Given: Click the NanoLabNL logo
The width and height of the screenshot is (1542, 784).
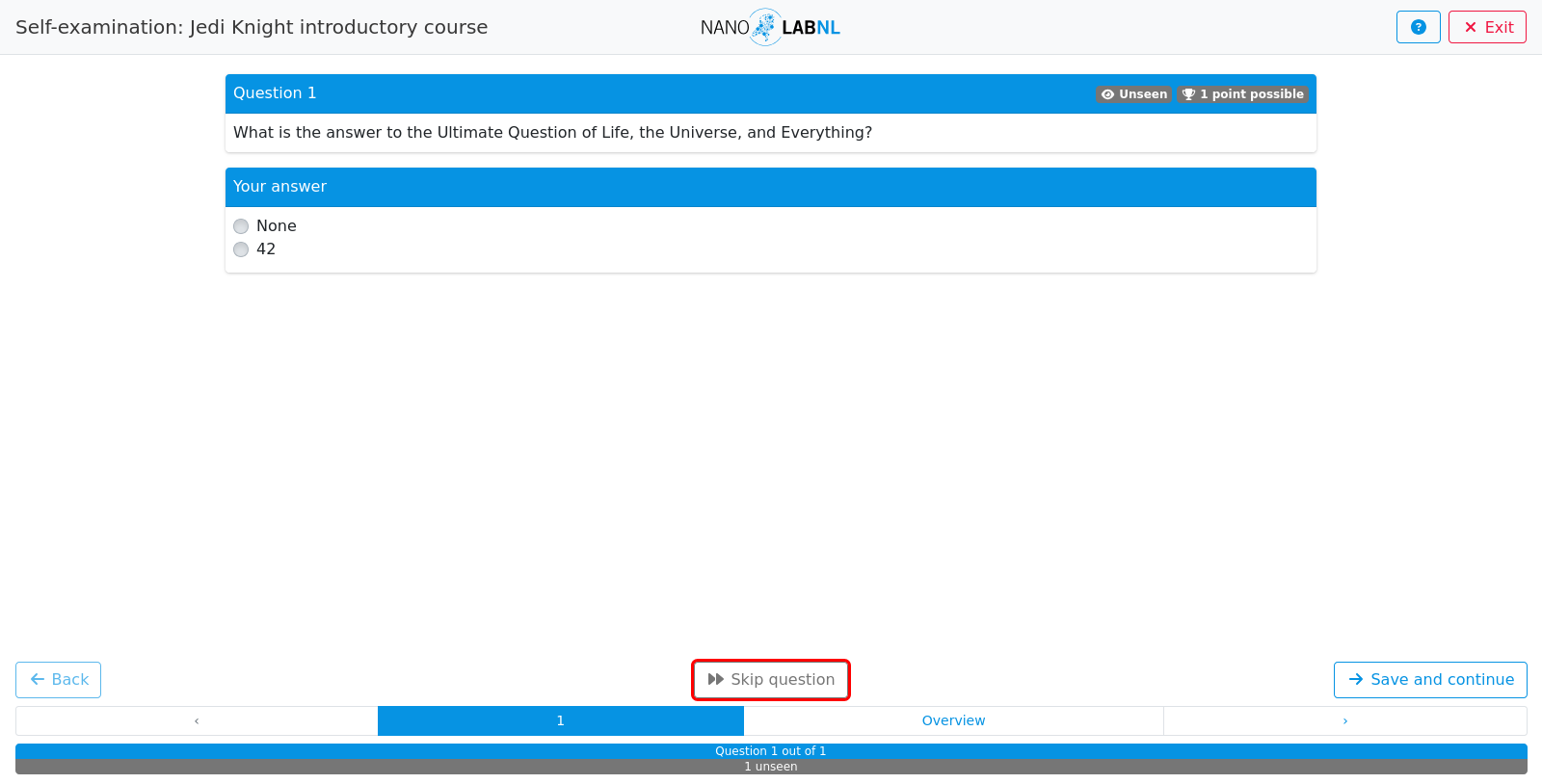Looking at the screenshot, I should tap(770, 27).
